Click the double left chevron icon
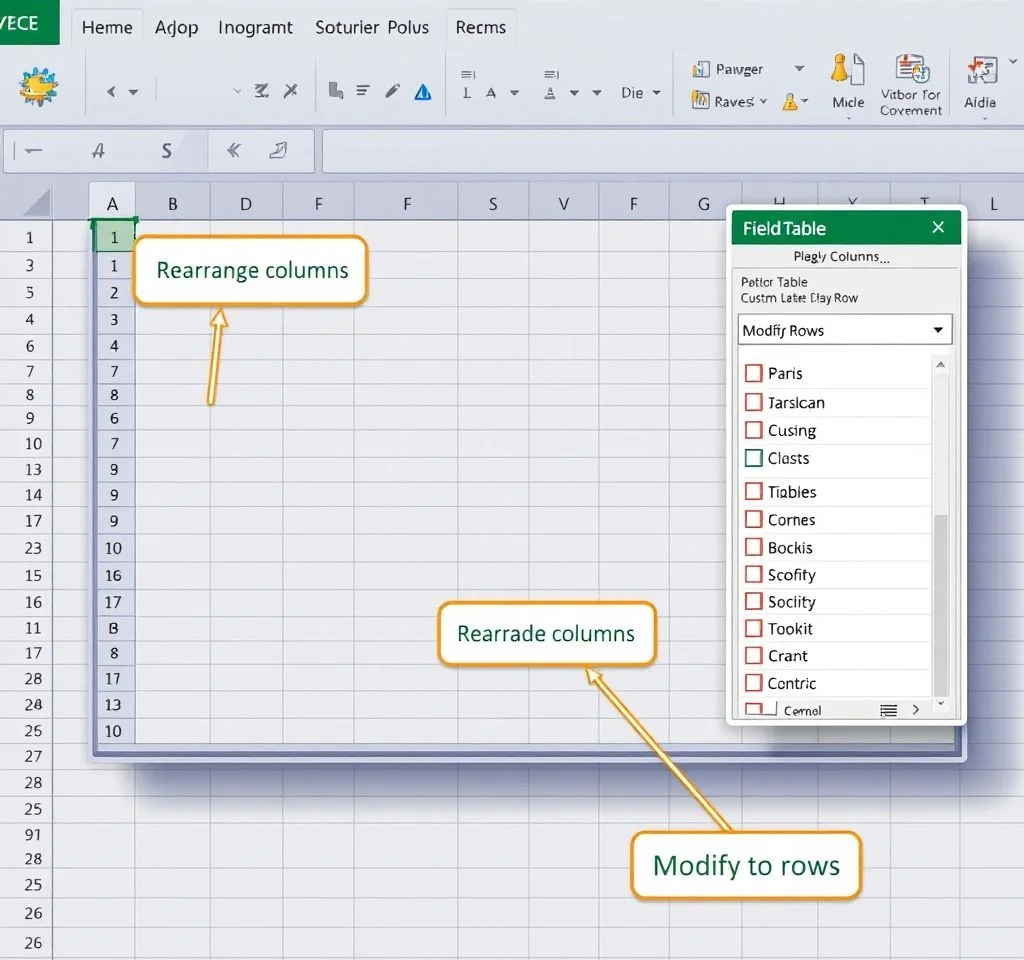This screenshot has height=960, width=1024. click(235, 151)
